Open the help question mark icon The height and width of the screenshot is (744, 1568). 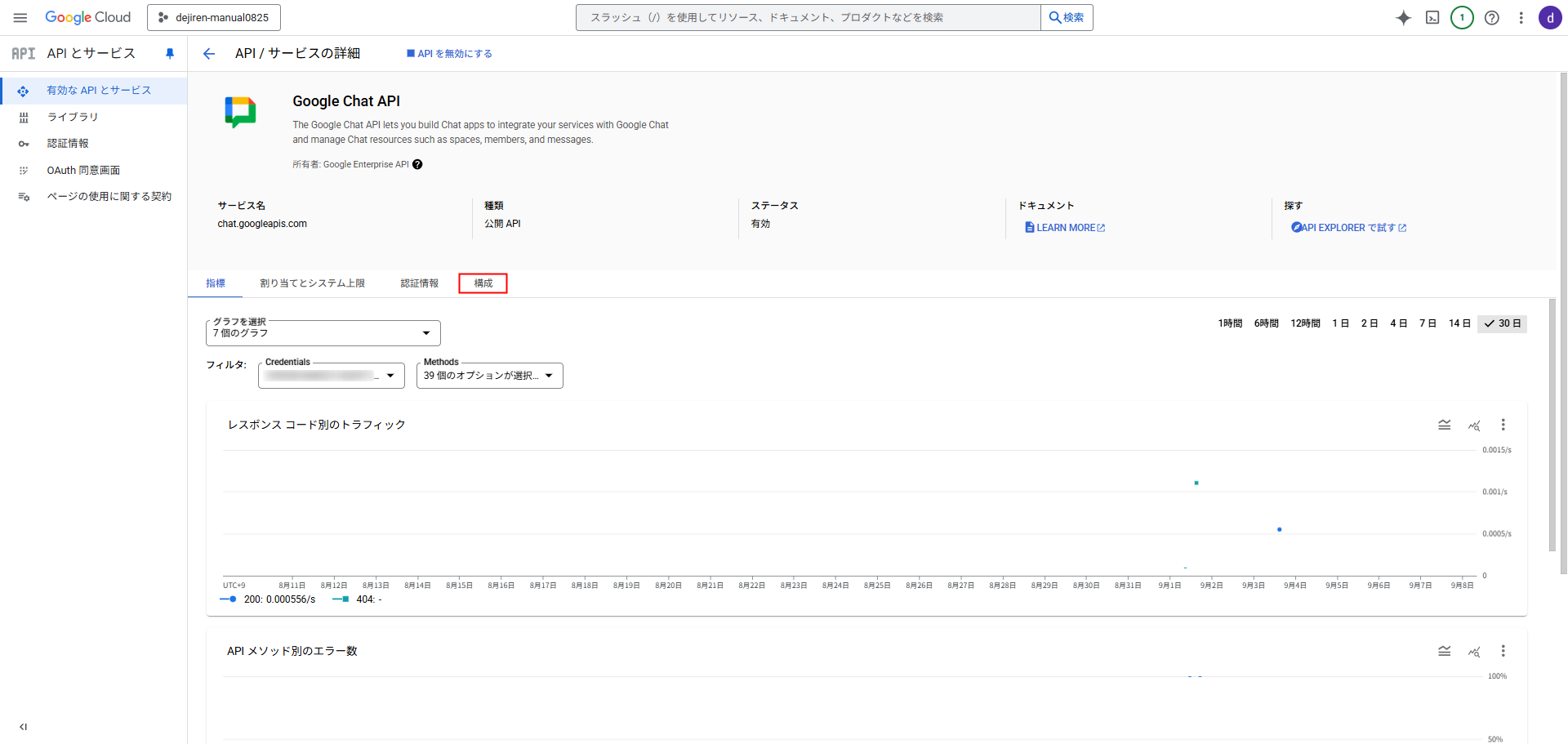(1491, 18)
